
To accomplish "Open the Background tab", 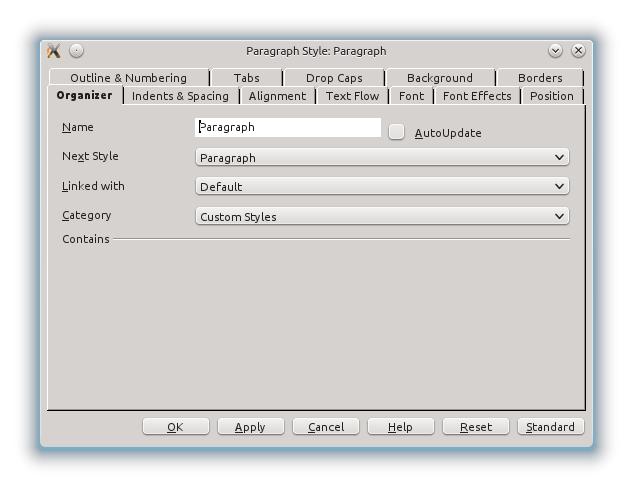I will (439, 78).
